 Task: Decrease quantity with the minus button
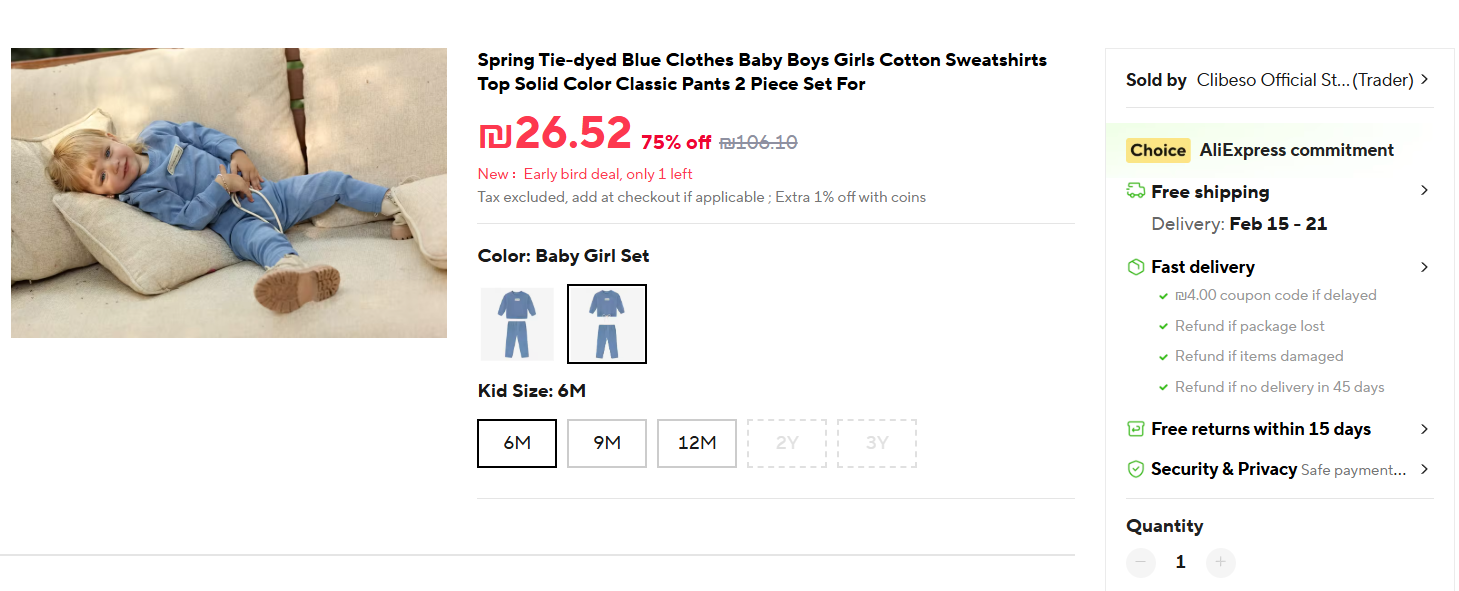tap(1141, 562)
